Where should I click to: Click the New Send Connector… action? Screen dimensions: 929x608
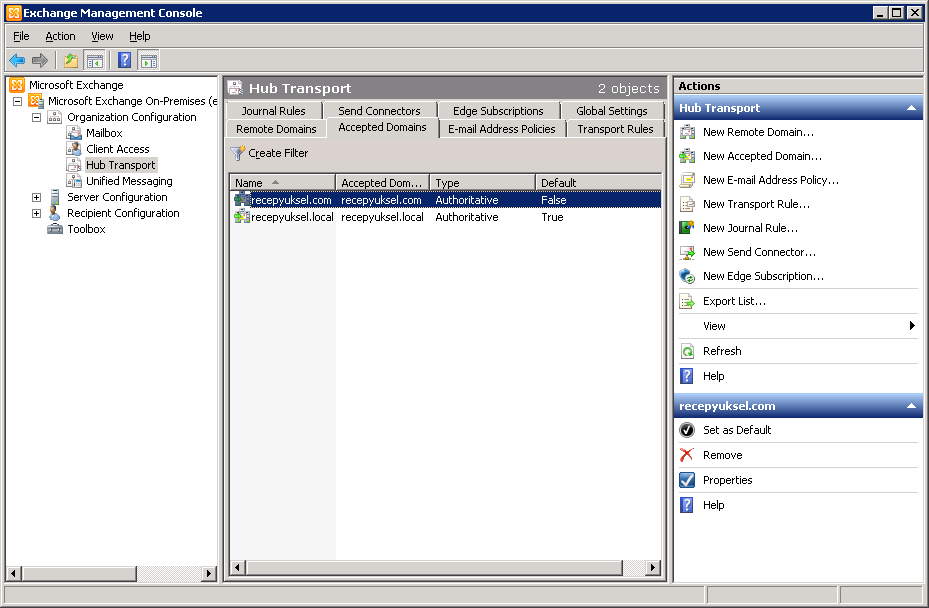click(x=760, y=252)
